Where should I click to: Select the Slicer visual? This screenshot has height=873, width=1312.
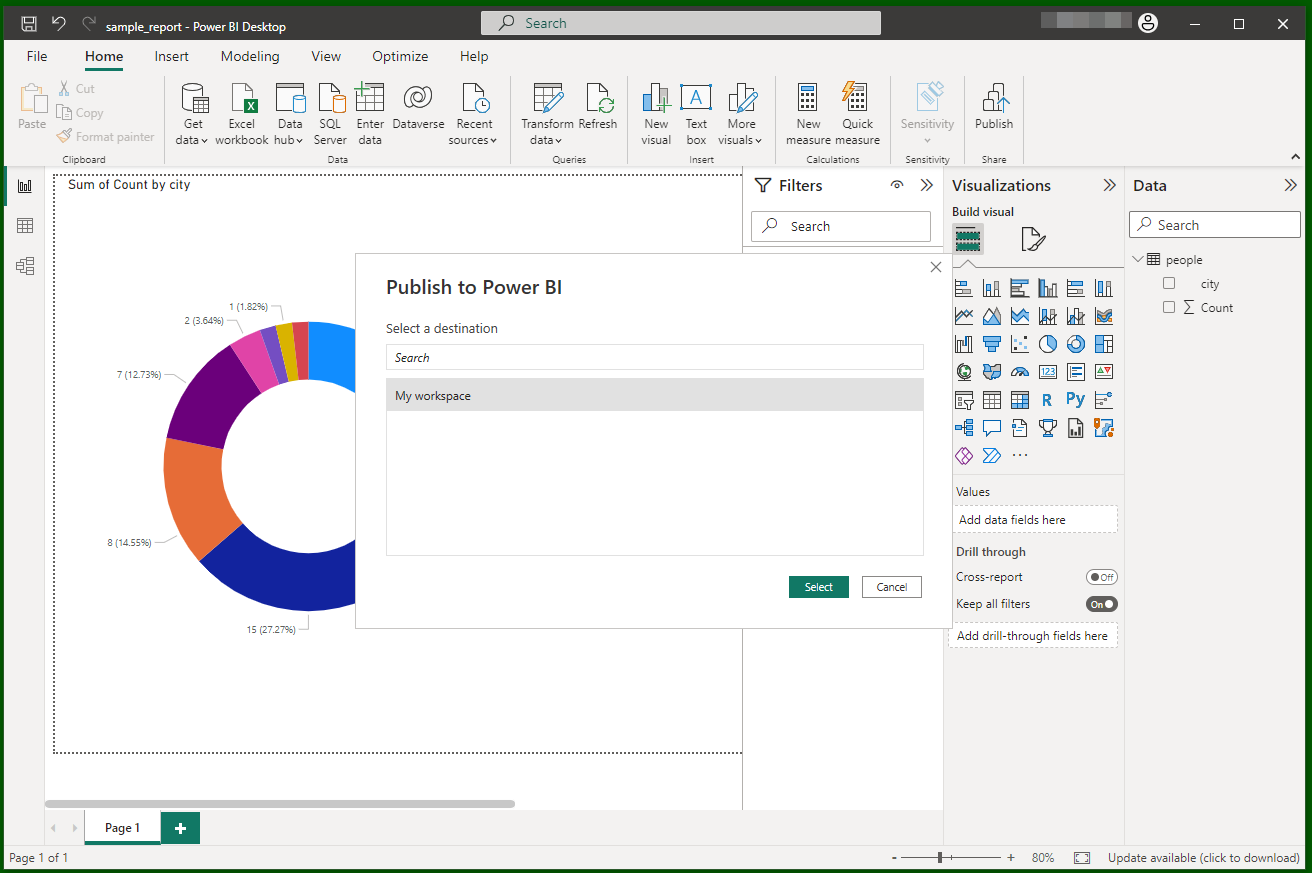(964, 400)
